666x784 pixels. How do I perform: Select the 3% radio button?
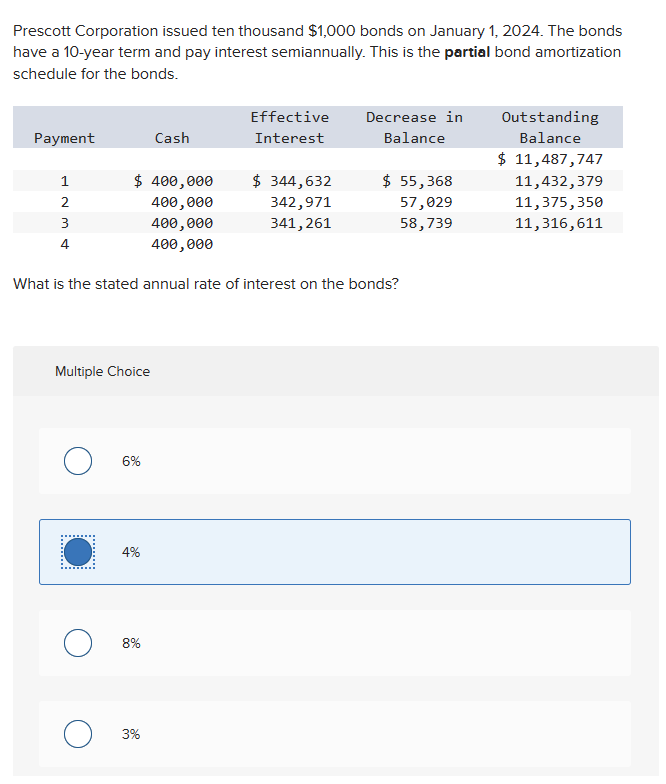(78, 734)
